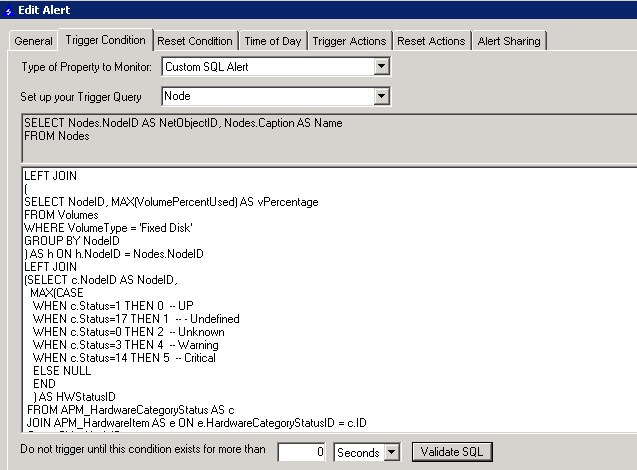Open the Reset Condition tab

coord(195,41)
